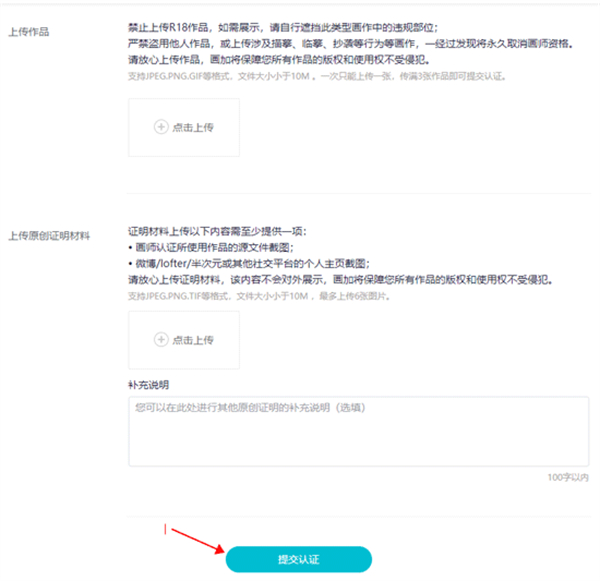This screenshot has height=581, width=600.
Task: Submit the form with 提交认证 button
Action: (x=298, y=559)
